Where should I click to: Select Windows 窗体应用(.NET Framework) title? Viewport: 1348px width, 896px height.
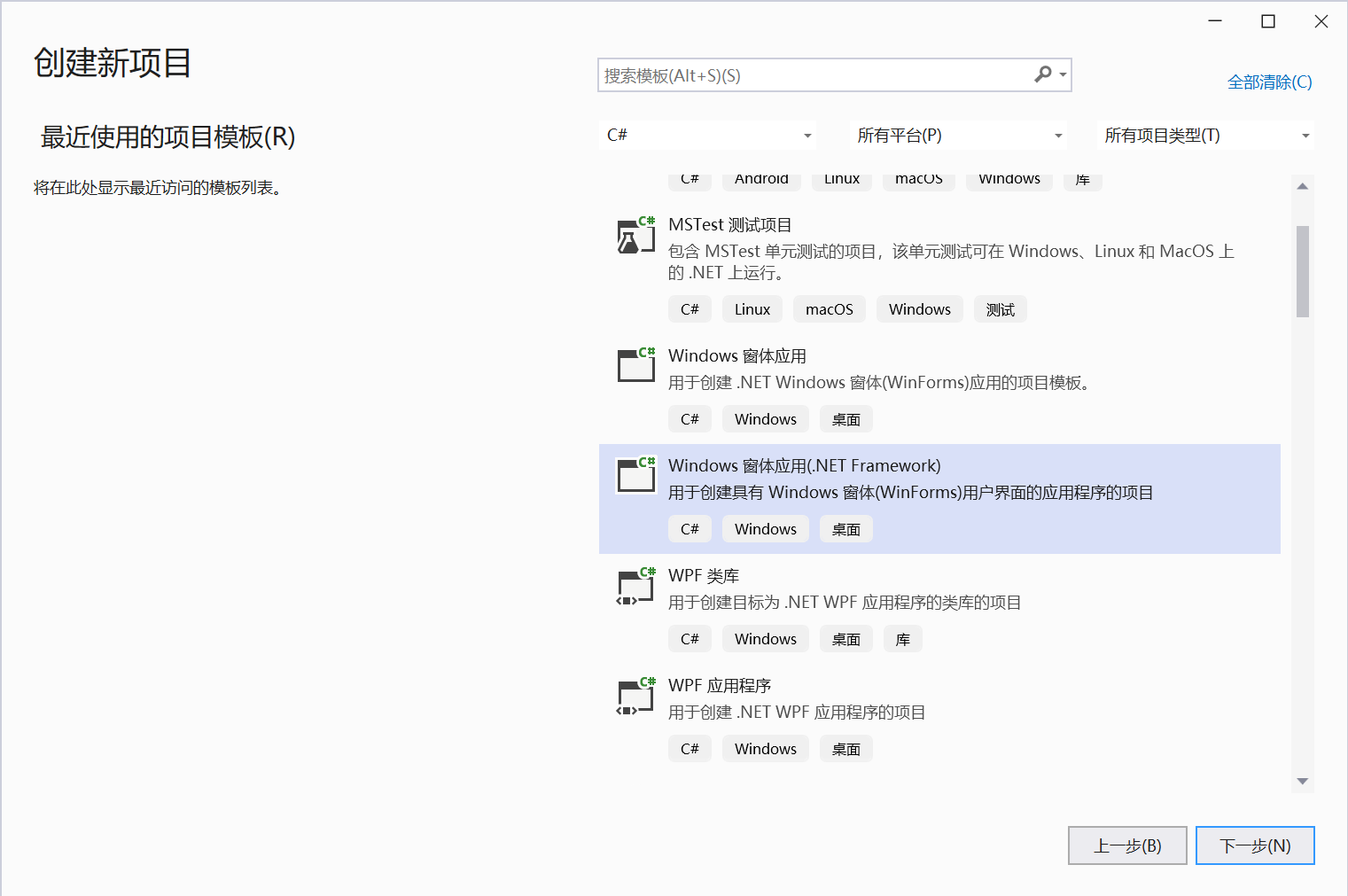[805, 466]
